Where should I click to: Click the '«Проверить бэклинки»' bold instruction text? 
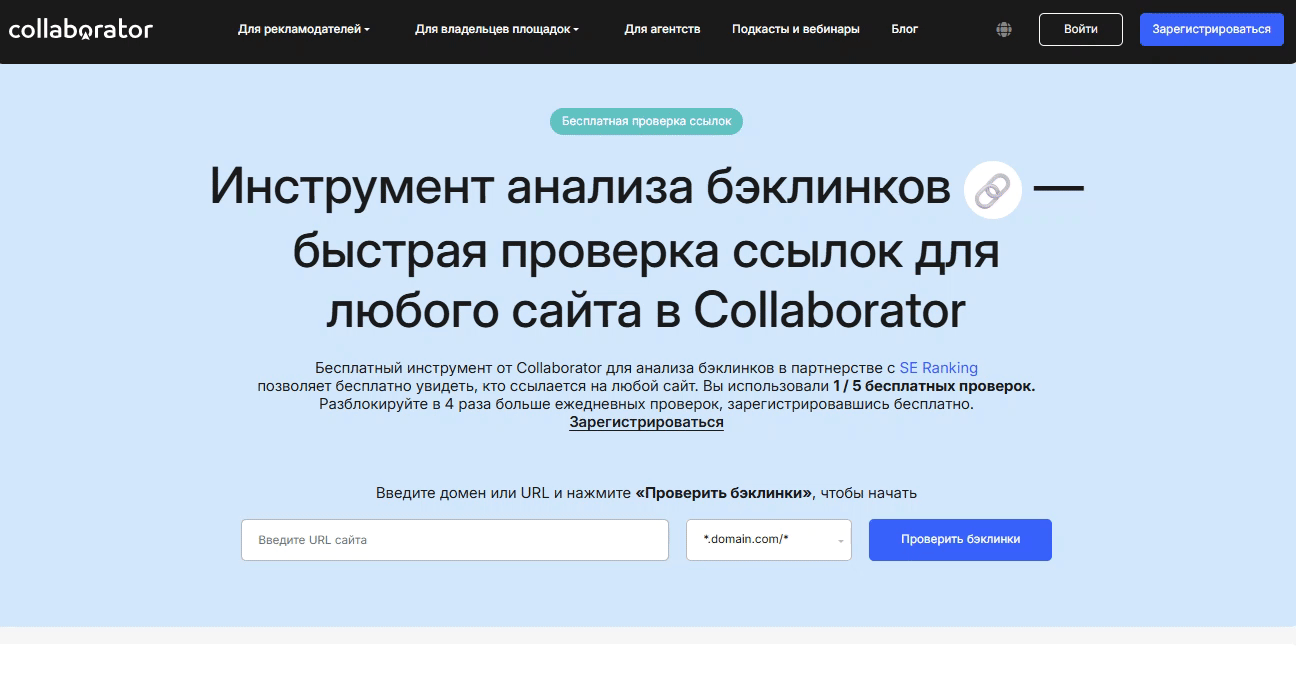(x=724, y=493)
